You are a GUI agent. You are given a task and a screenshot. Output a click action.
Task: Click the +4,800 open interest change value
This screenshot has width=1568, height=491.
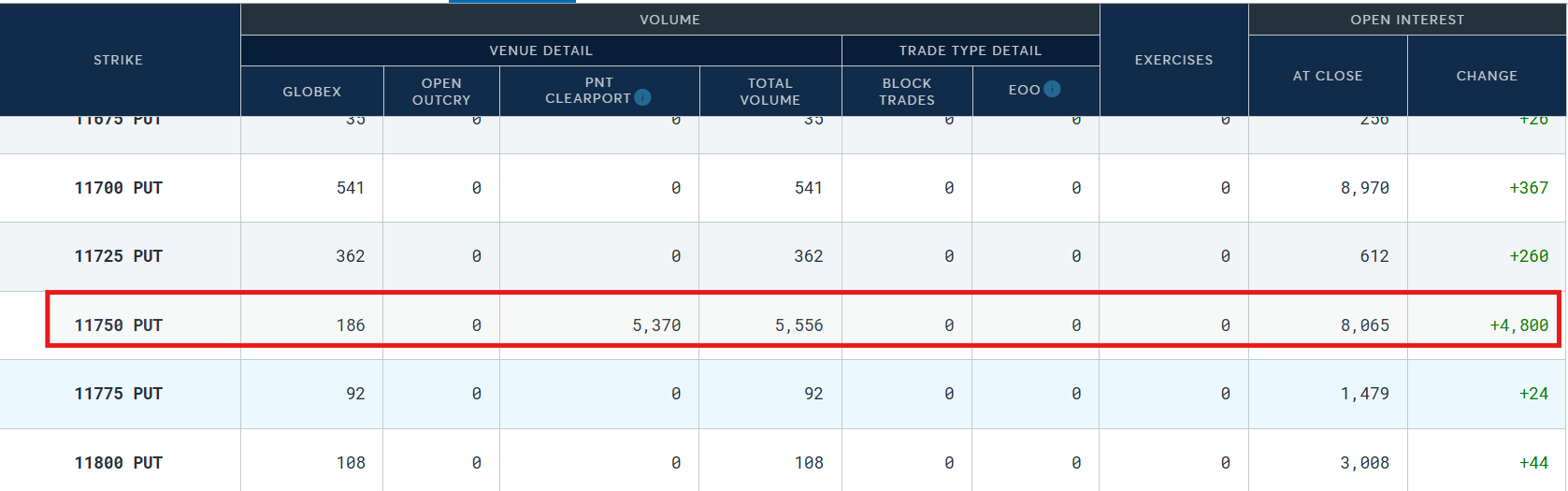(x=1518, y=325)
